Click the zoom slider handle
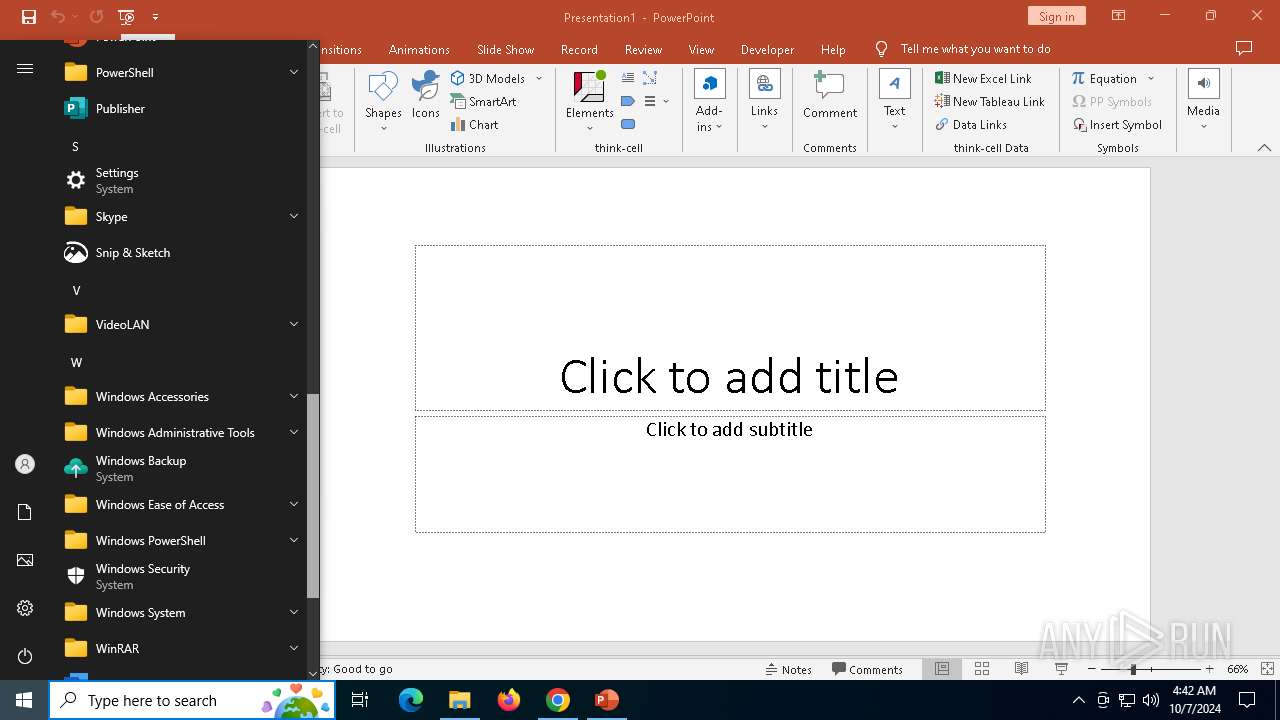The image size is (1280, 720). (x=1133, y=669)
